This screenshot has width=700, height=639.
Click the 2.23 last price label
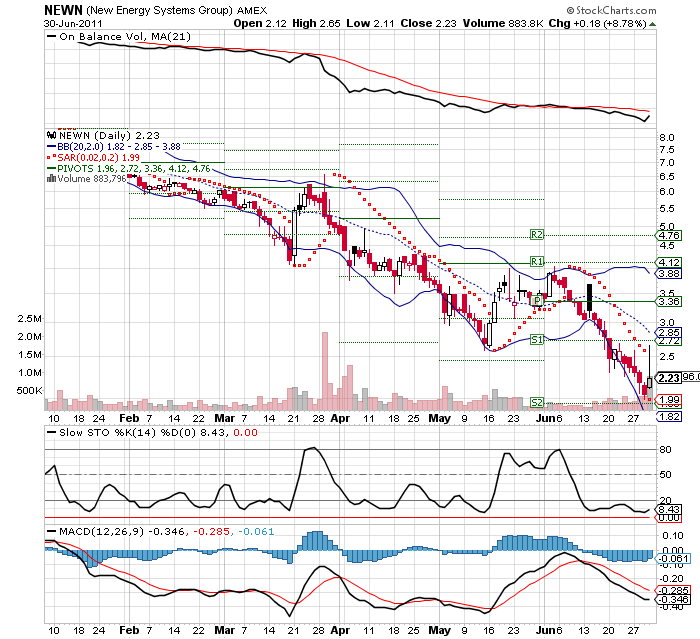[669, 378]
